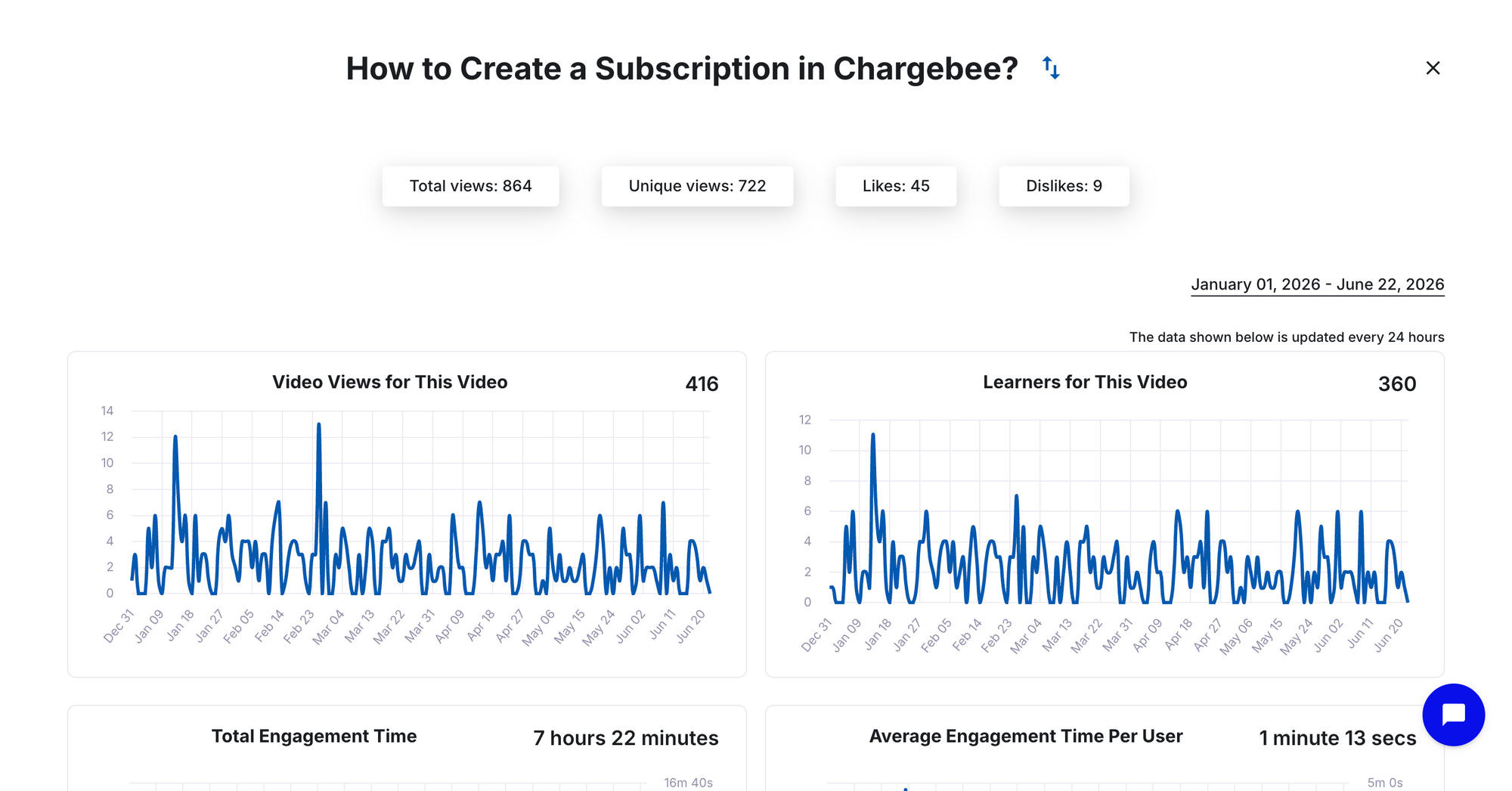1512x791 pixels.
Task: Click the Dislikes: 9 card
Action: [1064, 186]
